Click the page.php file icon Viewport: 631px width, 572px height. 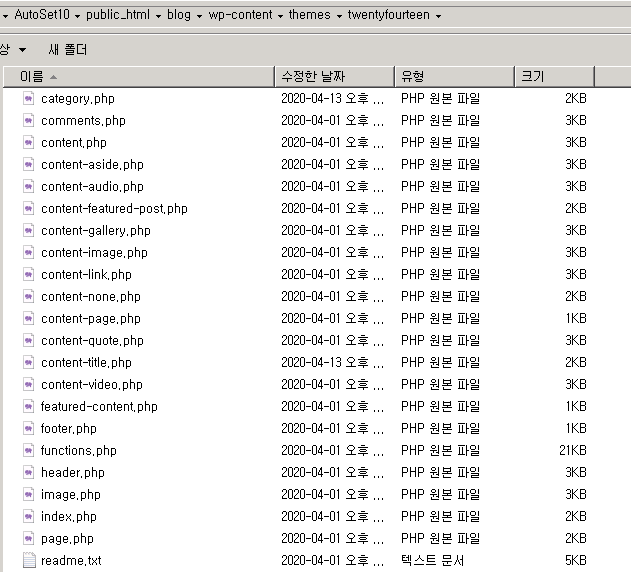pyautogui.click(x=29, y=539)
